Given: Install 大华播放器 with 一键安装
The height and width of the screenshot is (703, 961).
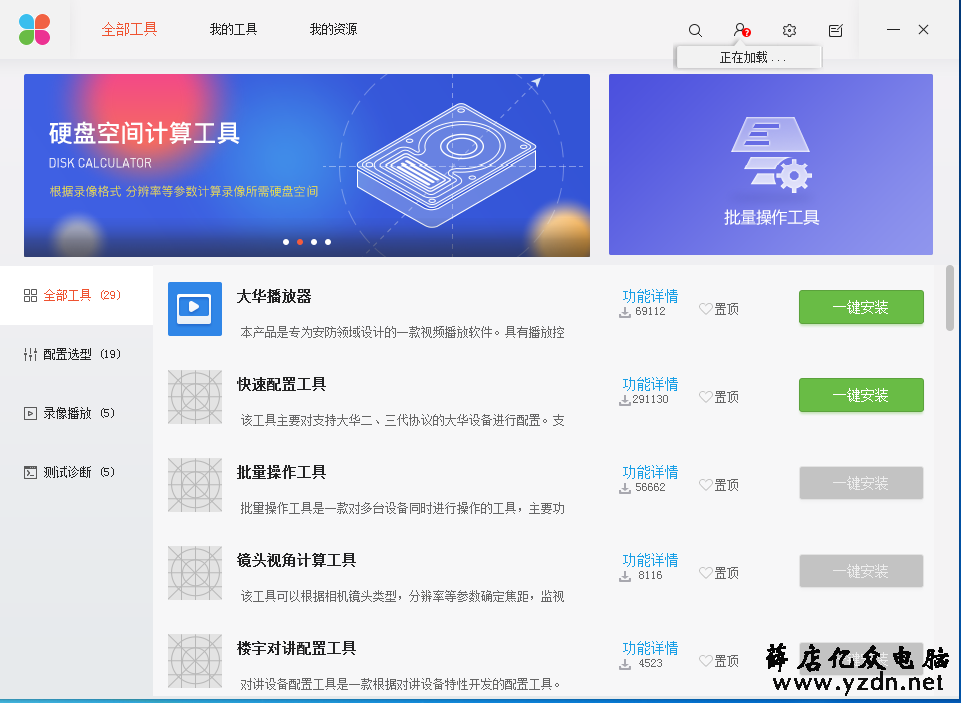Looking at the screenshot, I should pyautogui.click(x=861, y=307).
